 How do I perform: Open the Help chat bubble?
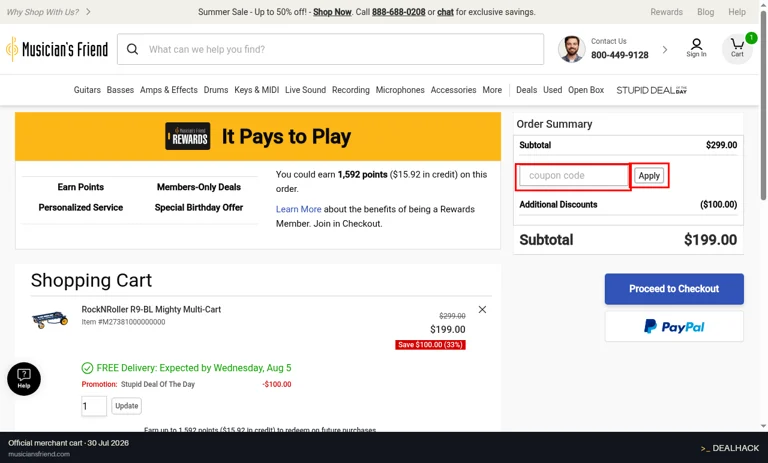coord(24,379)
